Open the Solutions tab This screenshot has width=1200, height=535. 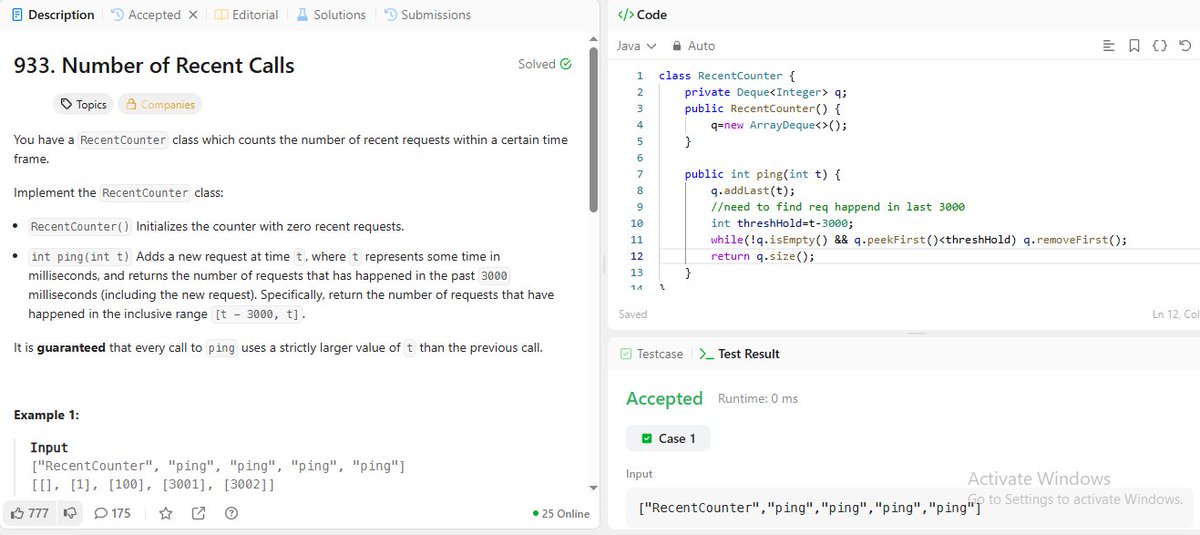tap(331, 15)
